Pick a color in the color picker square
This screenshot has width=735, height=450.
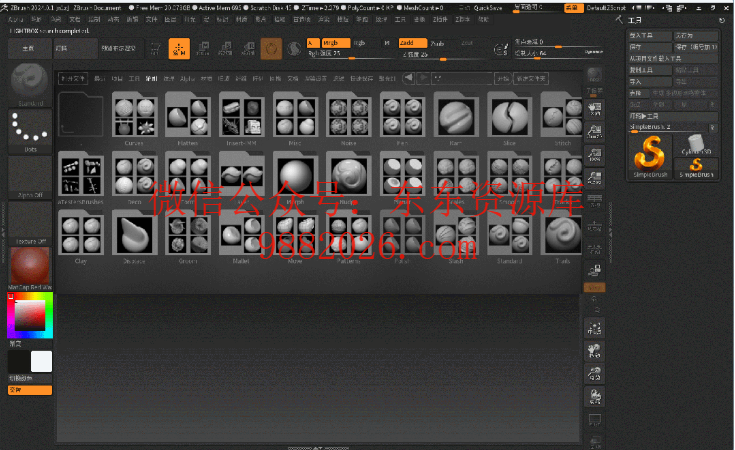[x=30, y=316]
